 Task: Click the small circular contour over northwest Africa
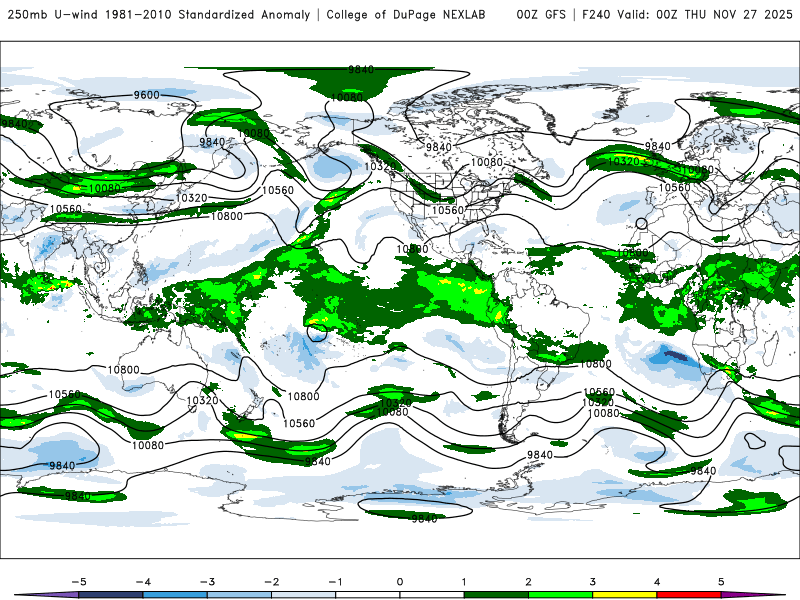(642, 223)
